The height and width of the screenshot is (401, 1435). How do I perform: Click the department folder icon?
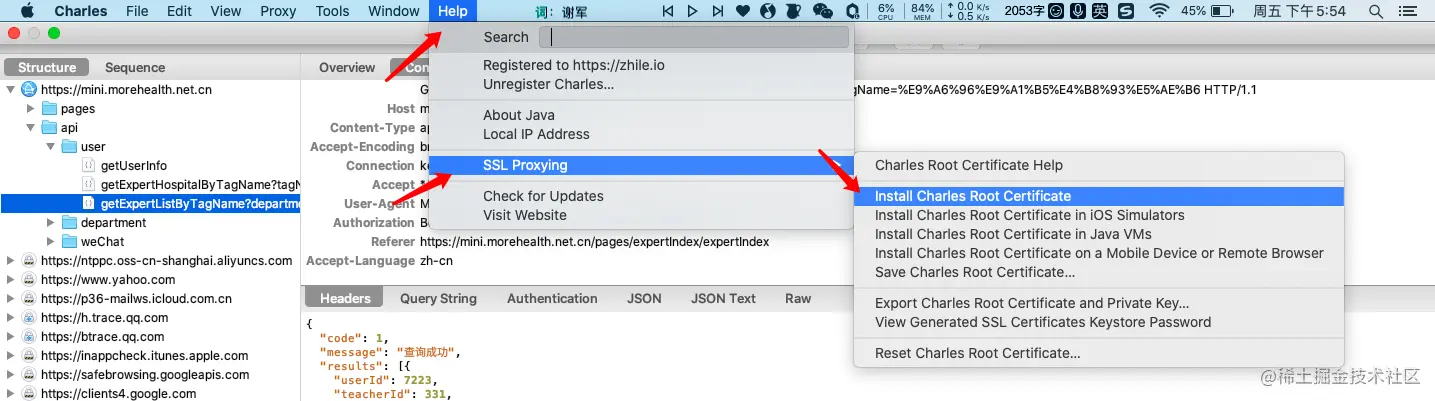tap(68, 222)
